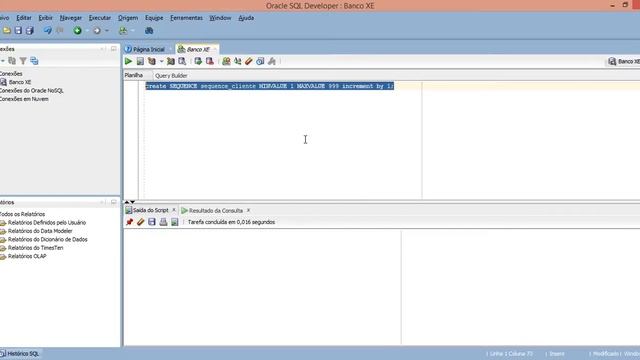
Task: Open the Executar menu
Action: (100, 18)
